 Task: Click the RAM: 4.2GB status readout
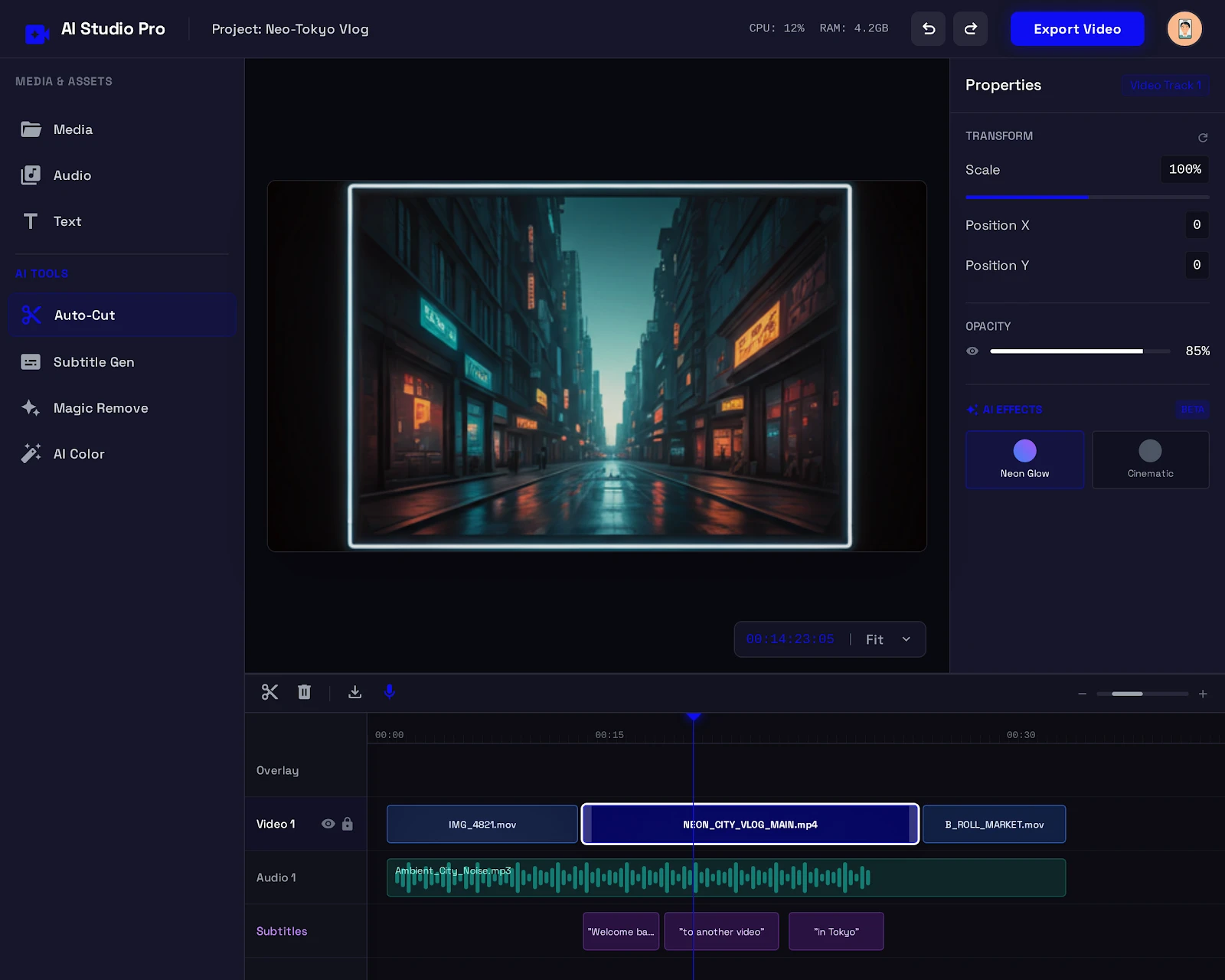854,28
